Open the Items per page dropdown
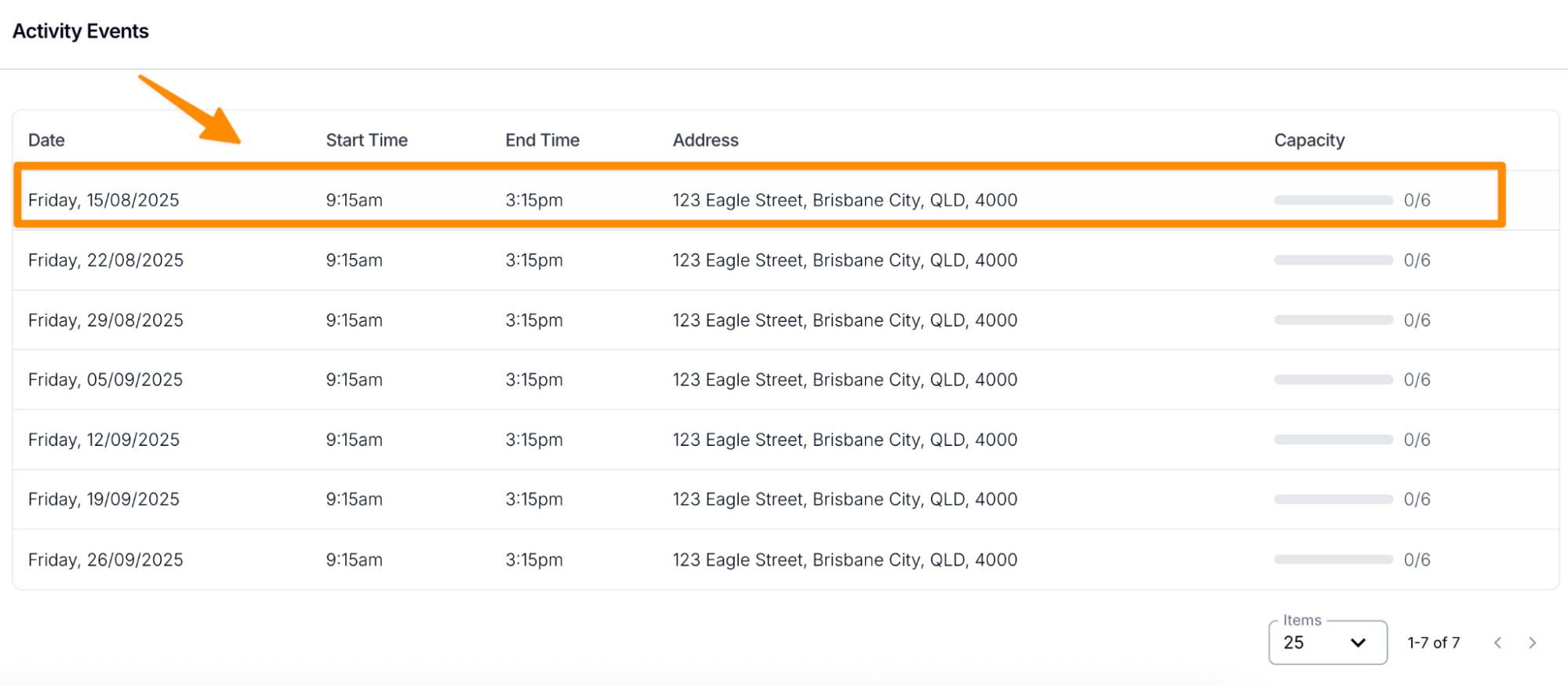Image resolution: width=1568 pixels, height=686 pixels. point(1326,643)
